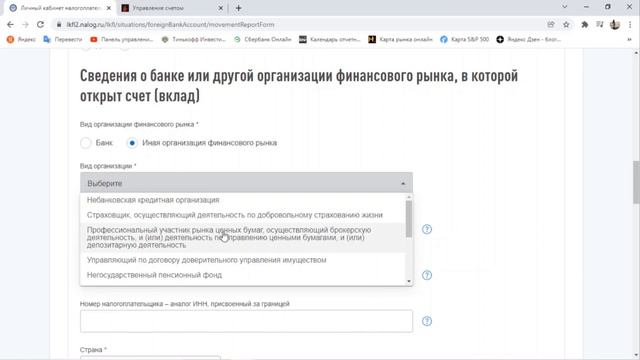Click the dropdown list scroll-up arrow

click(409, 197)
